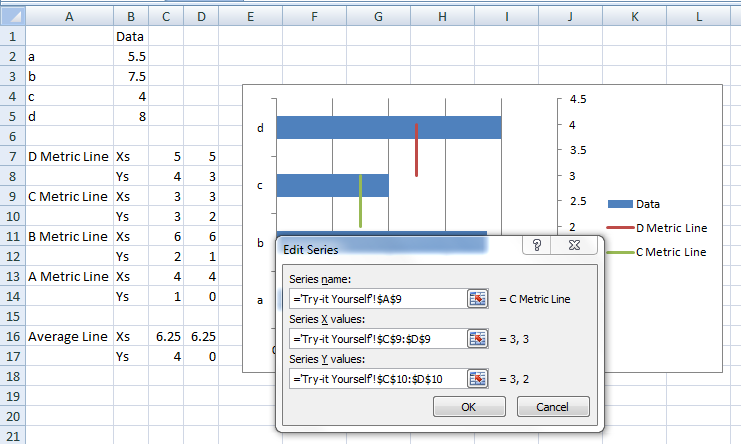Select the green C Metric Line in chart
This screenshot has width=741, height=444.
click(x=361, y=201)
